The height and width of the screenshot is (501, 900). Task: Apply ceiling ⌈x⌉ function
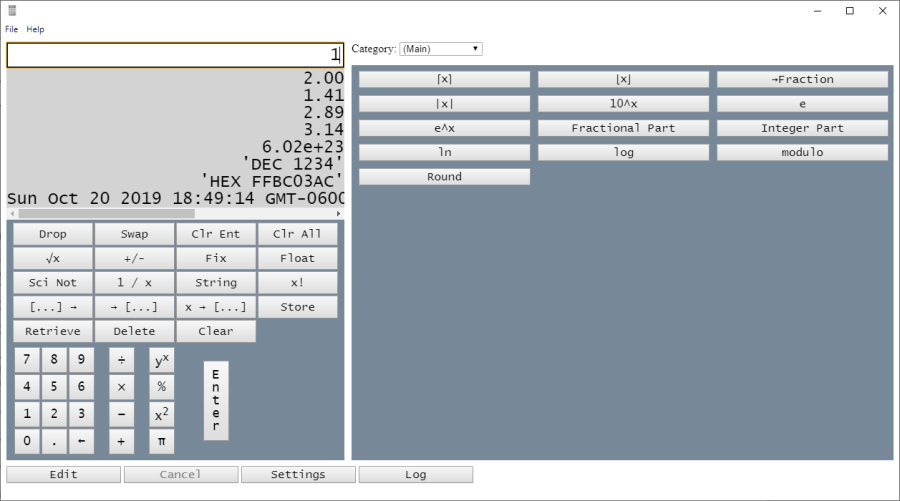click(444, 79)
